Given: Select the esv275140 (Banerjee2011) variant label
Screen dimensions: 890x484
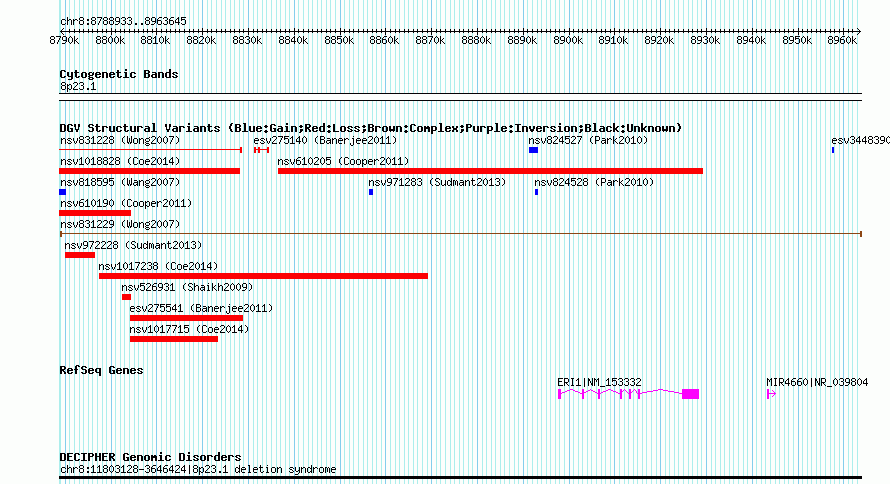Looking at the screenshot, I should [325, 140].
